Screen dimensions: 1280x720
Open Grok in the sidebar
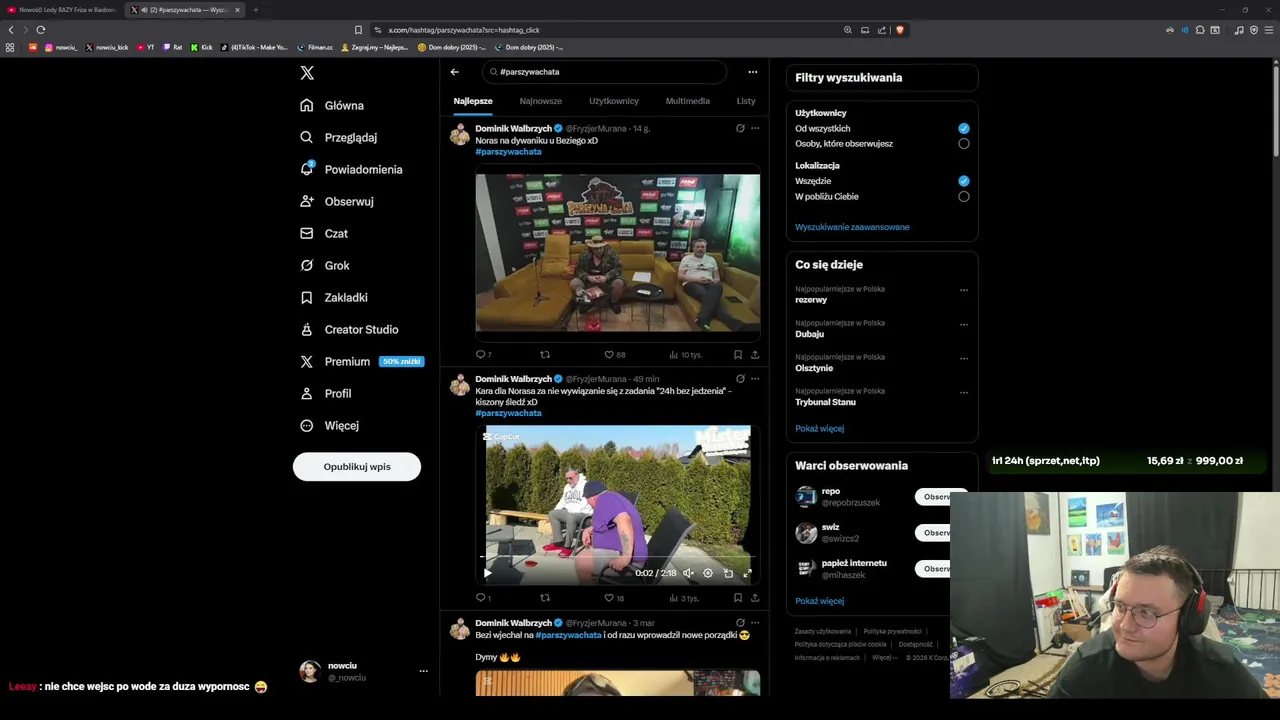[325, 265]
